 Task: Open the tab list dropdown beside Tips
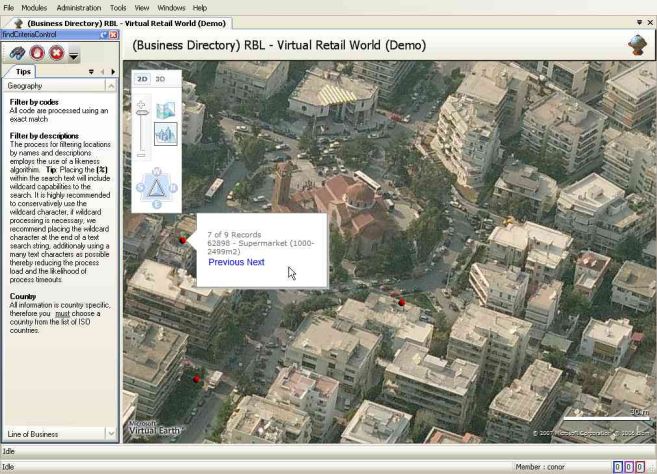coord(91,72)
